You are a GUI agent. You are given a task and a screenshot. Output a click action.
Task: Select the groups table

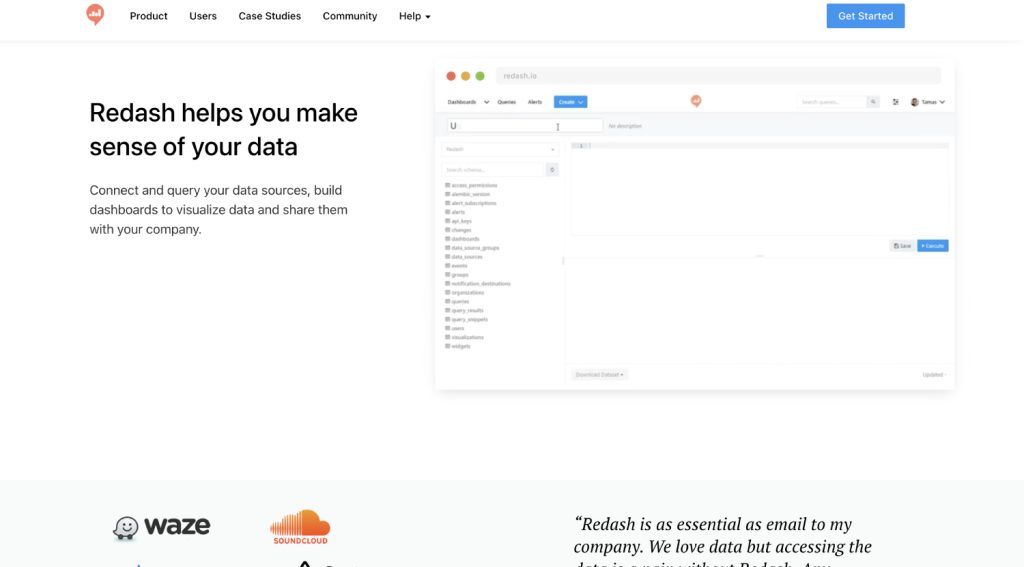457,275
